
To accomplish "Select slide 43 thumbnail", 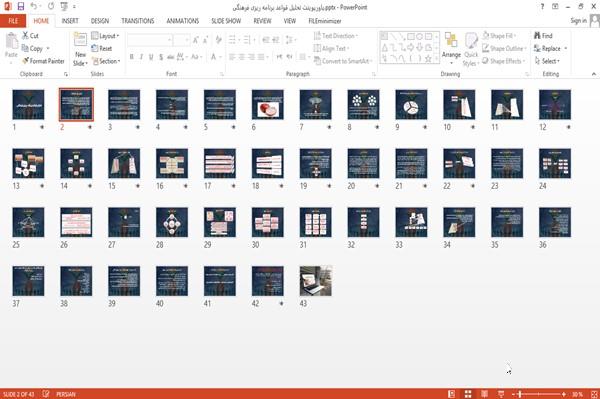I will point(316,281).
